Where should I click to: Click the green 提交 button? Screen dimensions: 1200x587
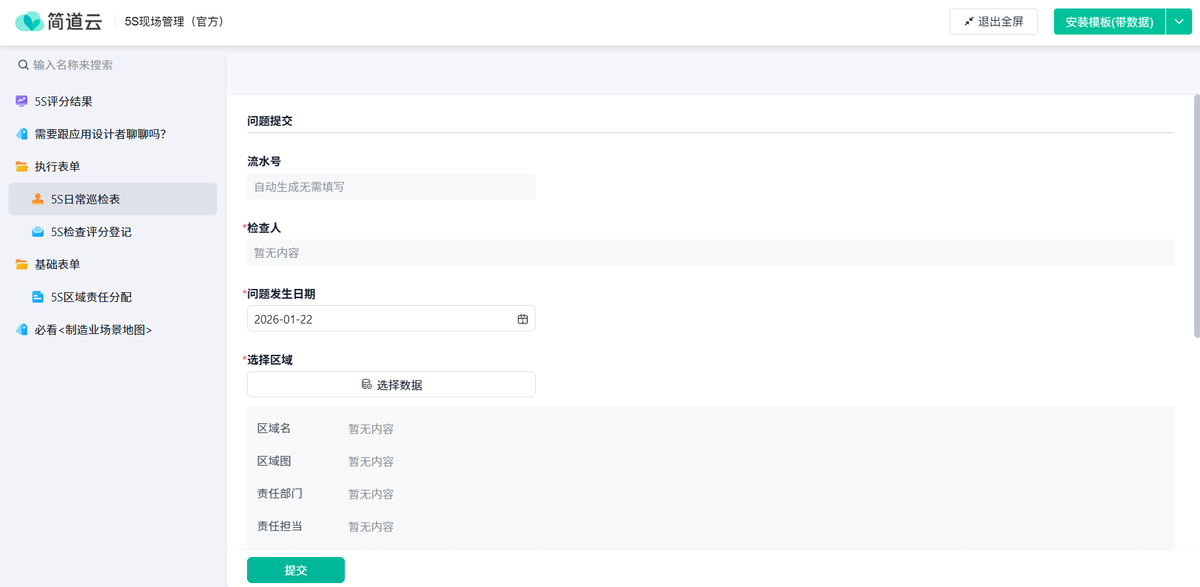click(x=296, y=570)
